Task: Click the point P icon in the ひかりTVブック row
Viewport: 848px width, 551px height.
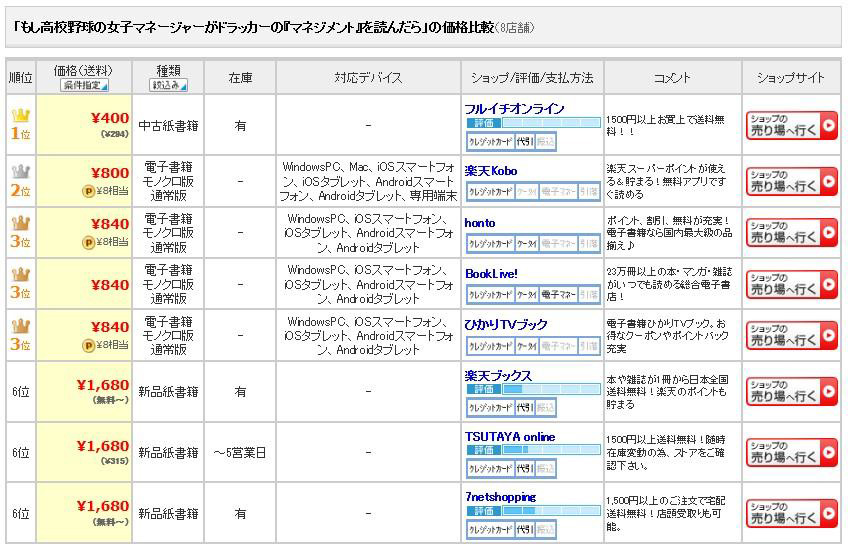Action: [x=88, y=345]
